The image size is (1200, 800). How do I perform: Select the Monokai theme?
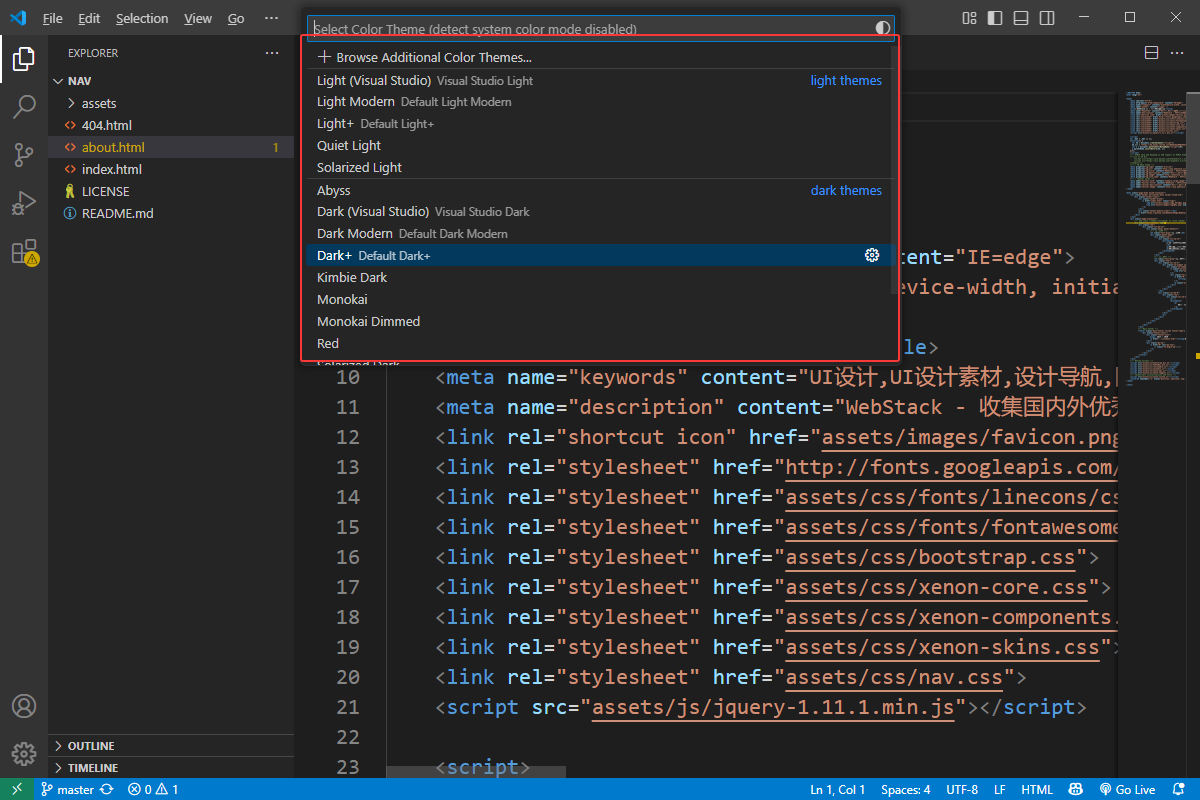click(342, 300)
